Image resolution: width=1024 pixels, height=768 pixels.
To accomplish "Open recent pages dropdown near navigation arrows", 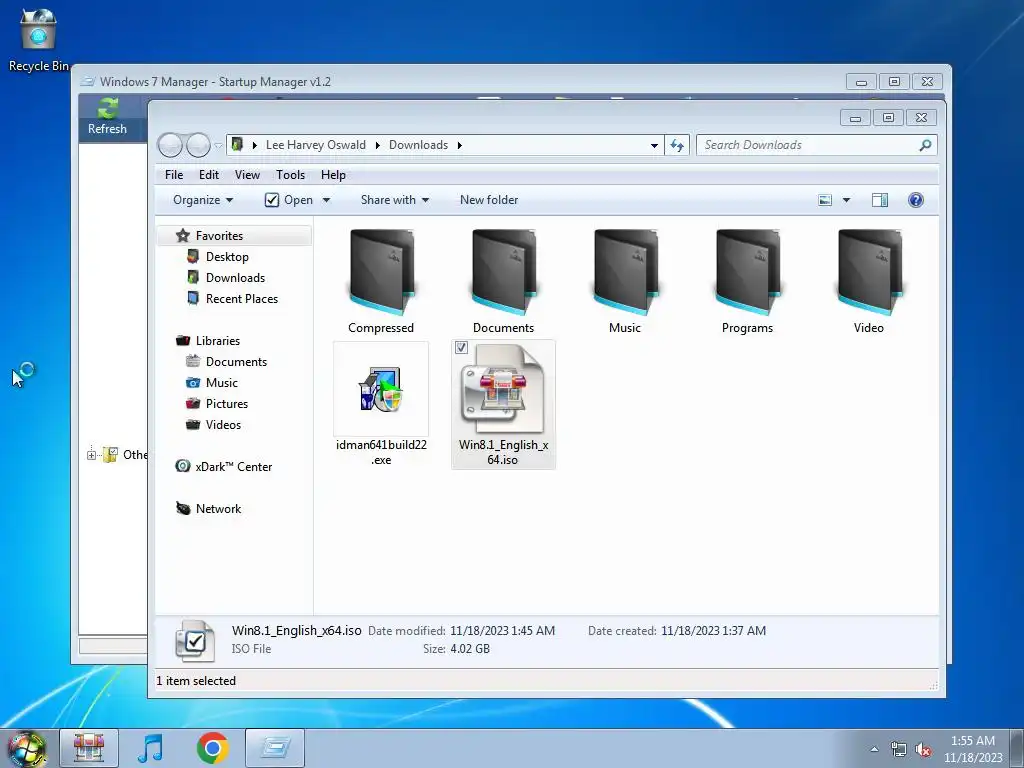I will coord(218,145).
